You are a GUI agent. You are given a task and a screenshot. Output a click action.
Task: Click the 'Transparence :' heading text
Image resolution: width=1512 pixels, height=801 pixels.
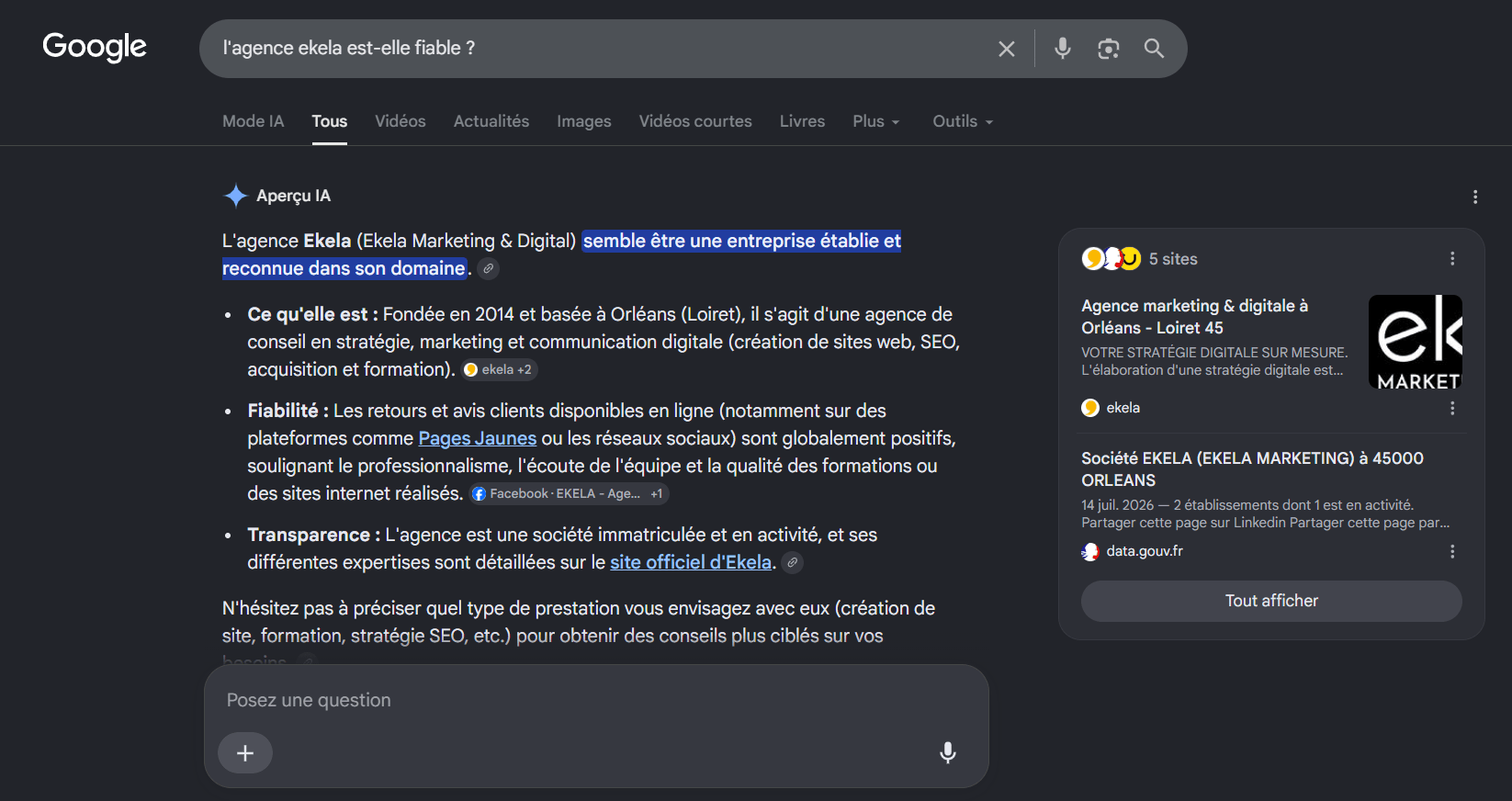[314, 535]
